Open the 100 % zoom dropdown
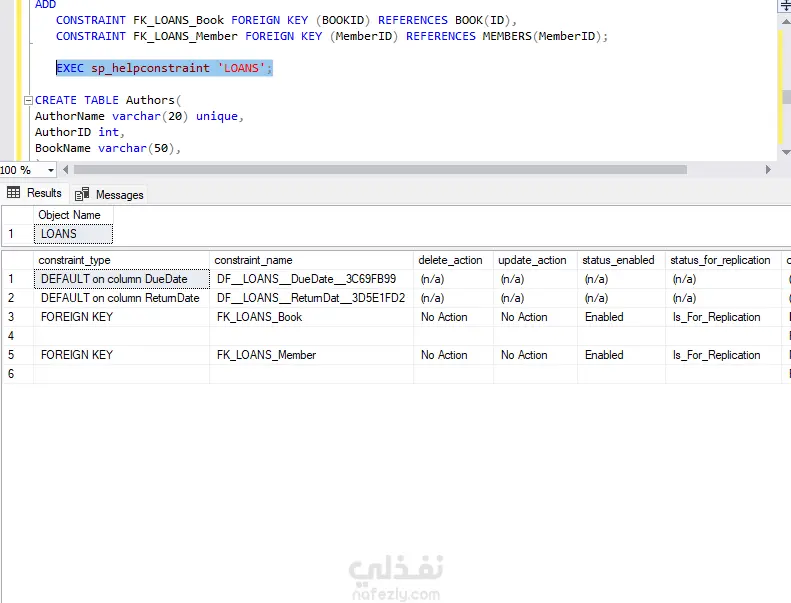This screenshot has height=603, width=791. pyautogui.click(x=50, y=170)
